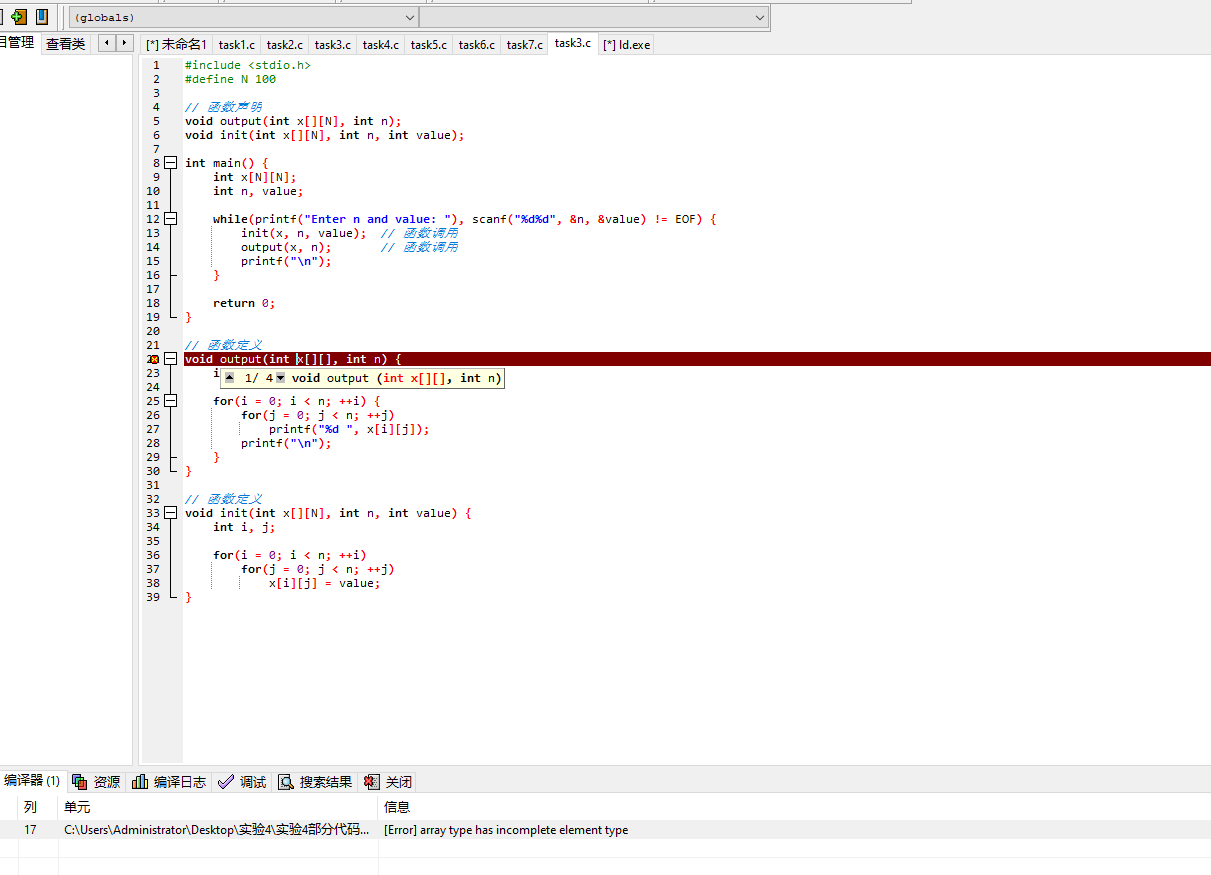Click the 单元 column header

tap(218, 807)
